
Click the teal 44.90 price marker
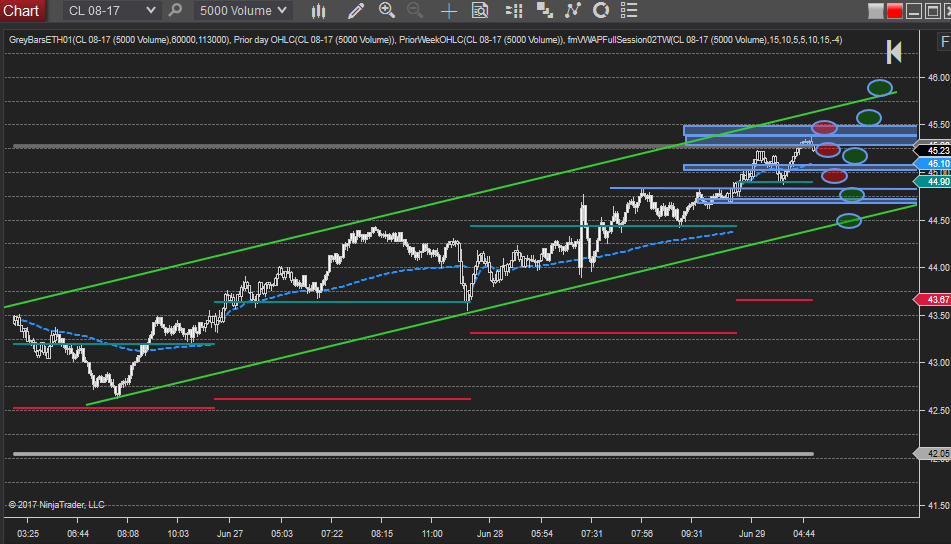tap(933, 181)
